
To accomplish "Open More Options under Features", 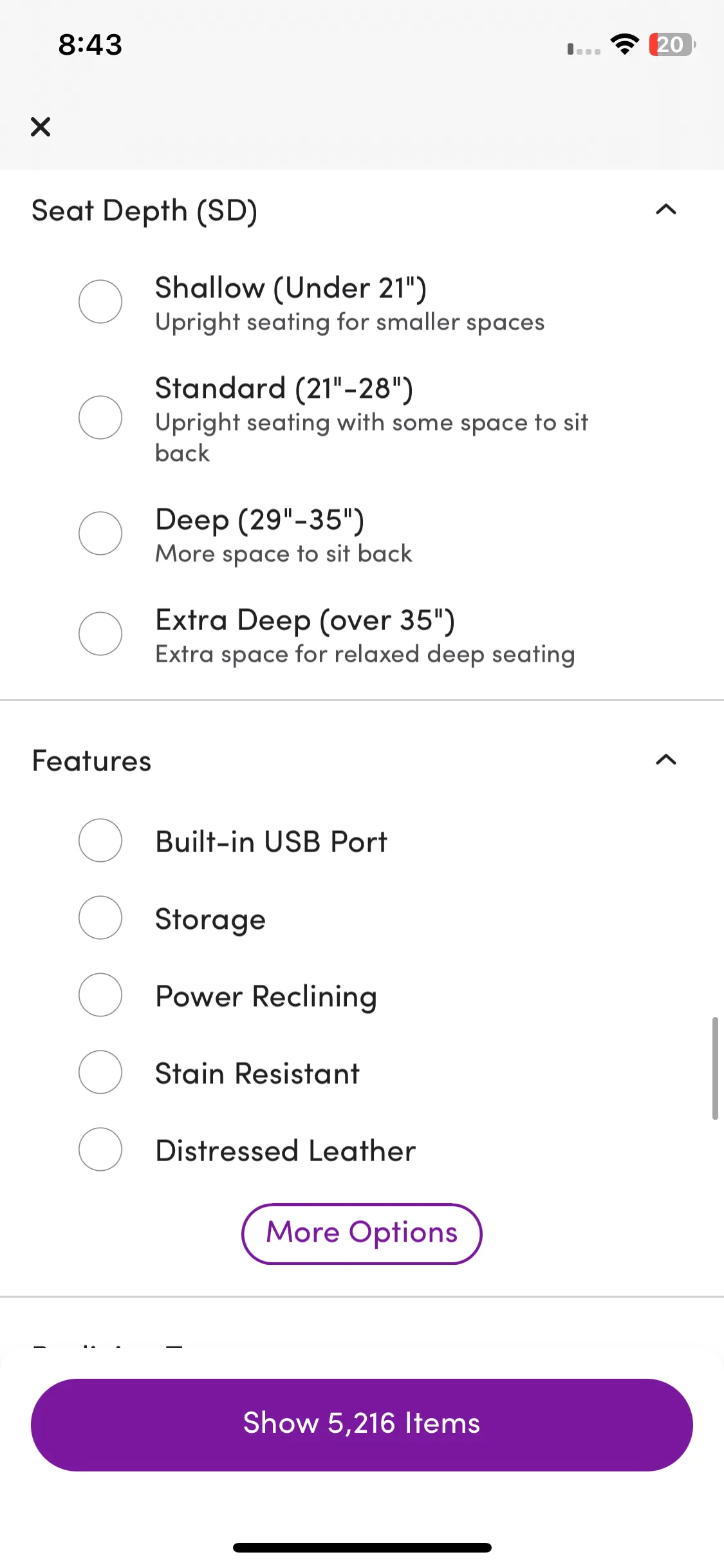I will (362, 1233).
